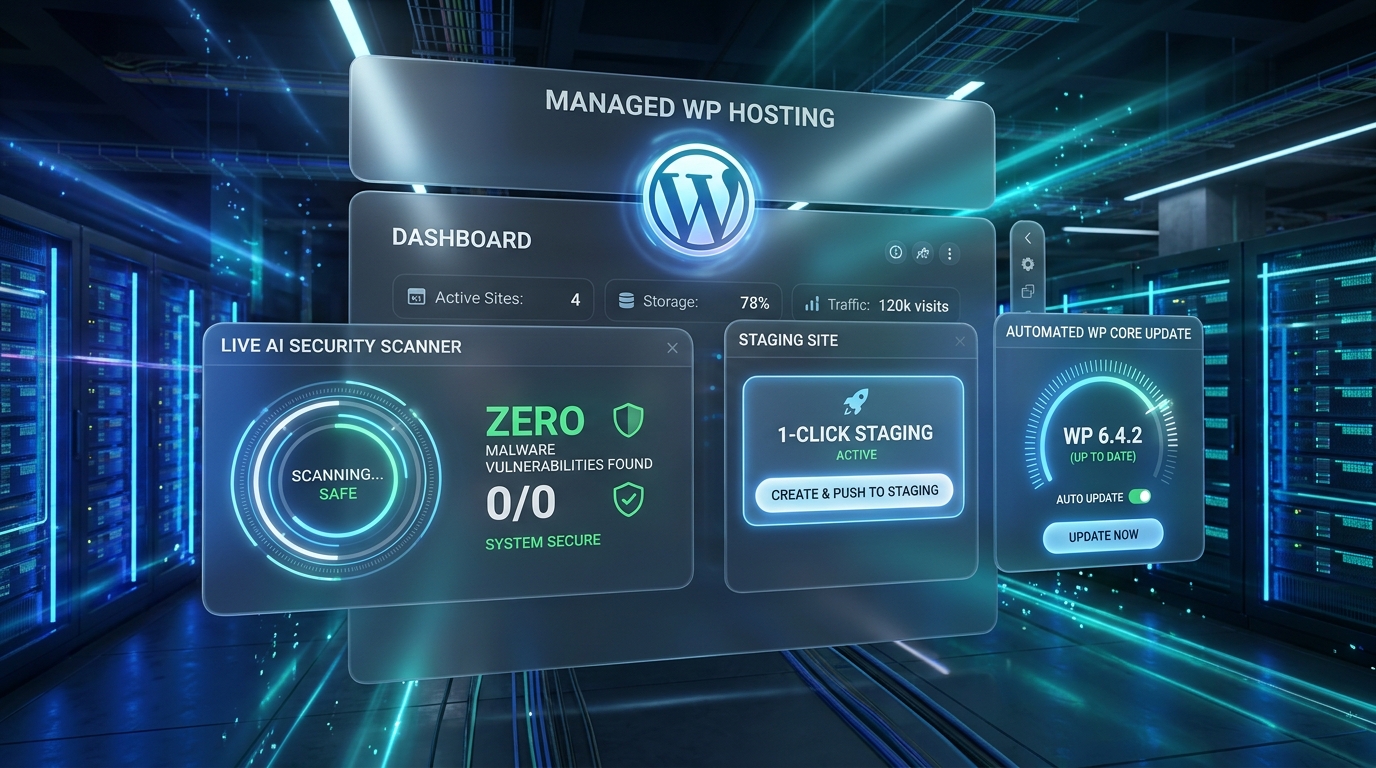Collapse the side strip with the chevron arrow

coord(1028,238)
